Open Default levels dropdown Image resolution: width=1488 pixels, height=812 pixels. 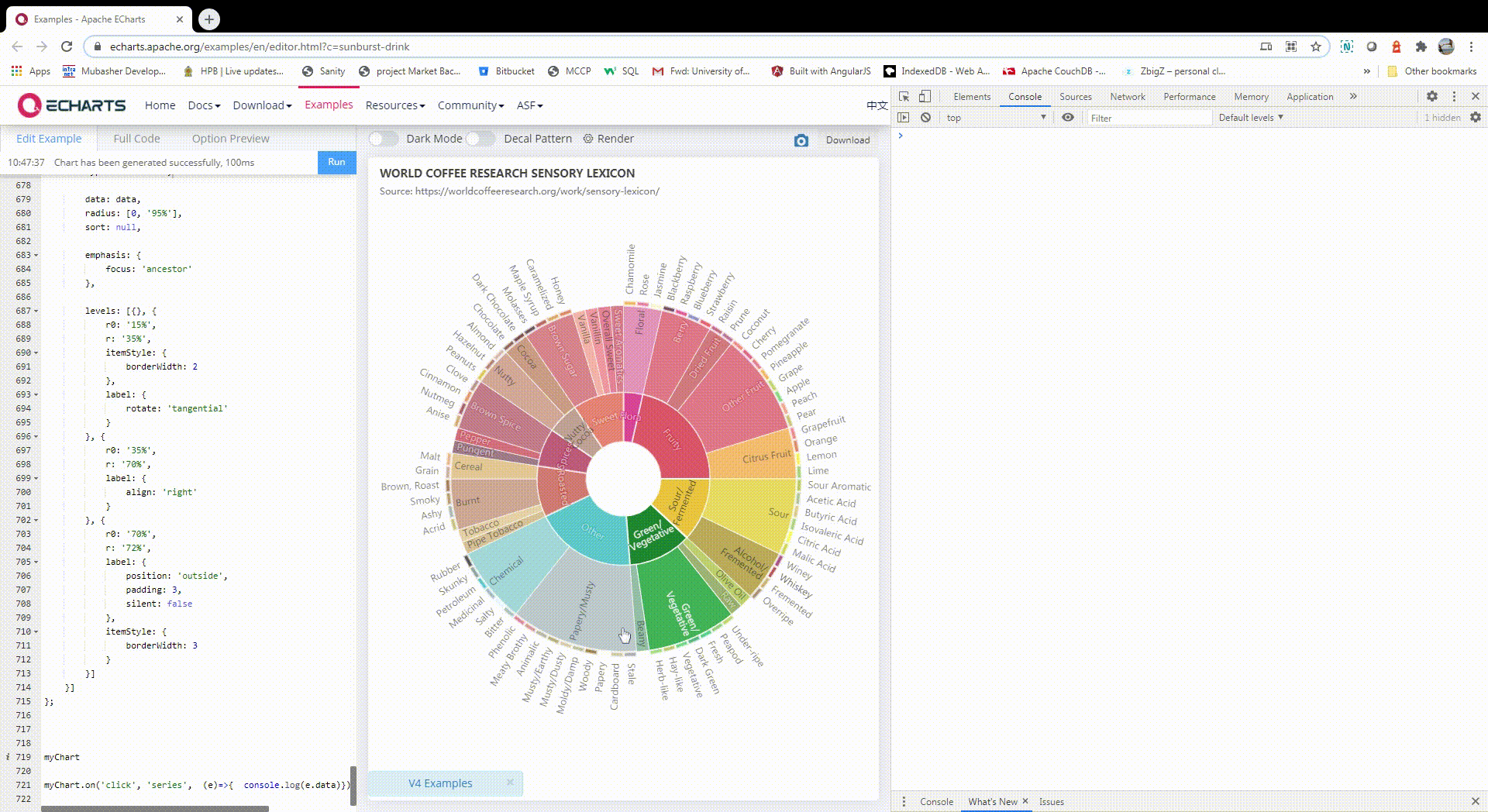pyautogui.click(x=1251, y=118)
